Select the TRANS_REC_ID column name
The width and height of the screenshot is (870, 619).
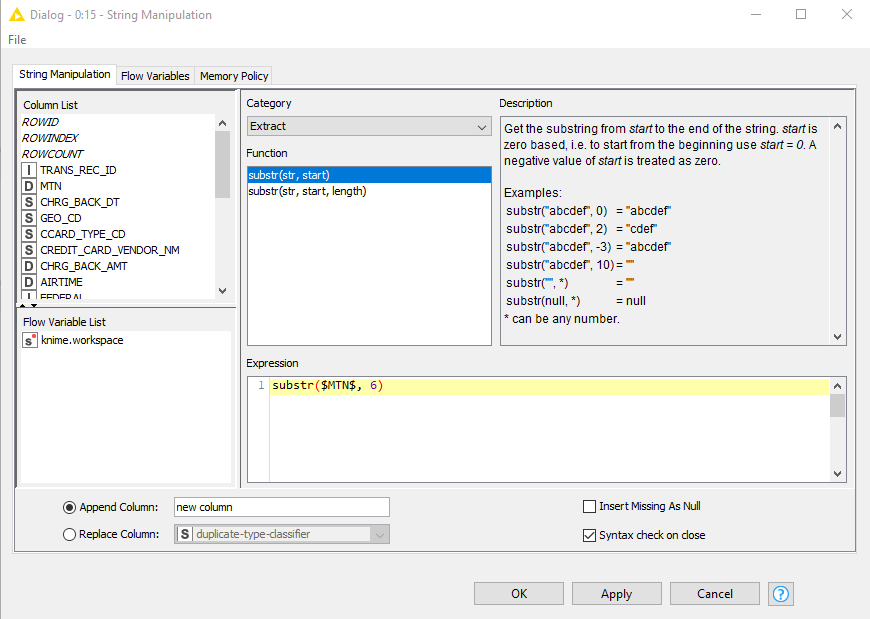78,170
